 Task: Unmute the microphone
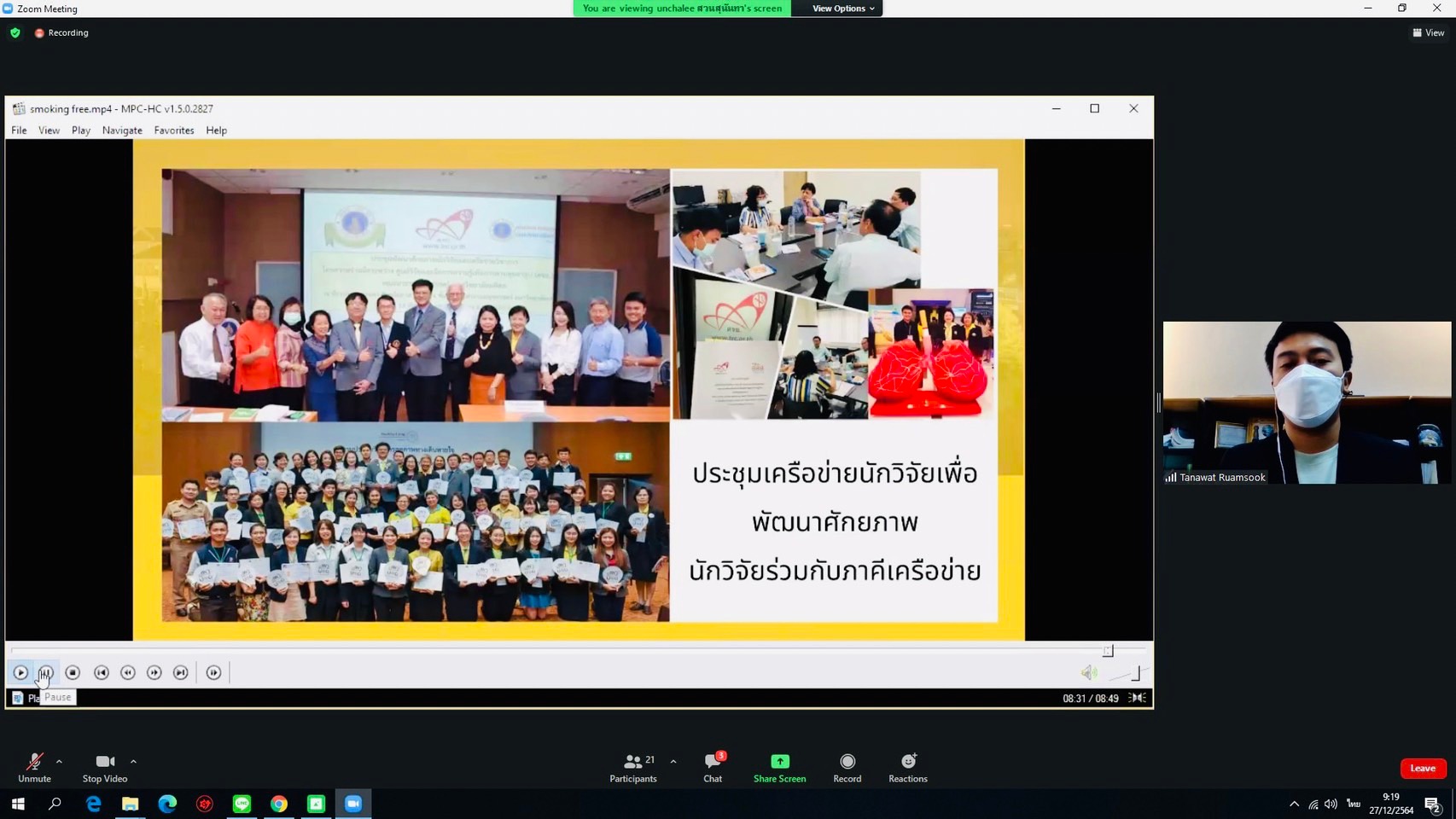point(34,767)
